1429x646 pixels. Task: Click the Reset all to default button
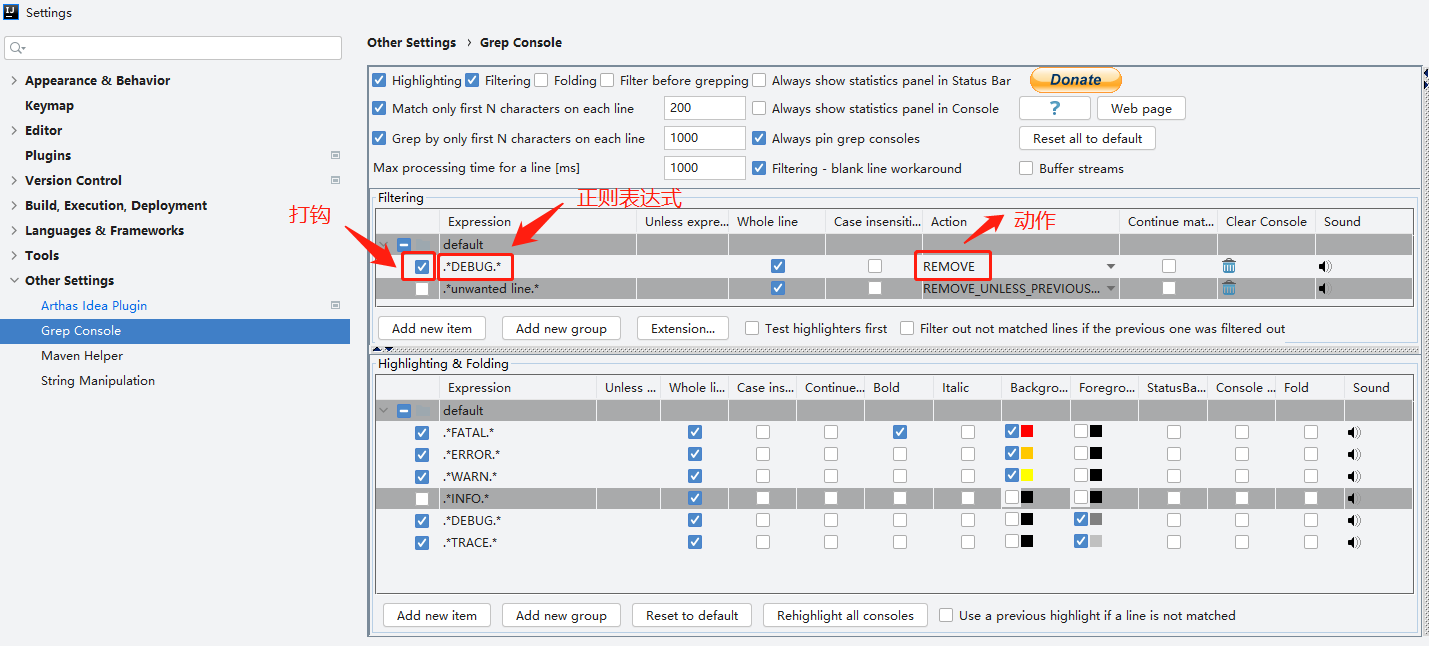coord(1087,138)
